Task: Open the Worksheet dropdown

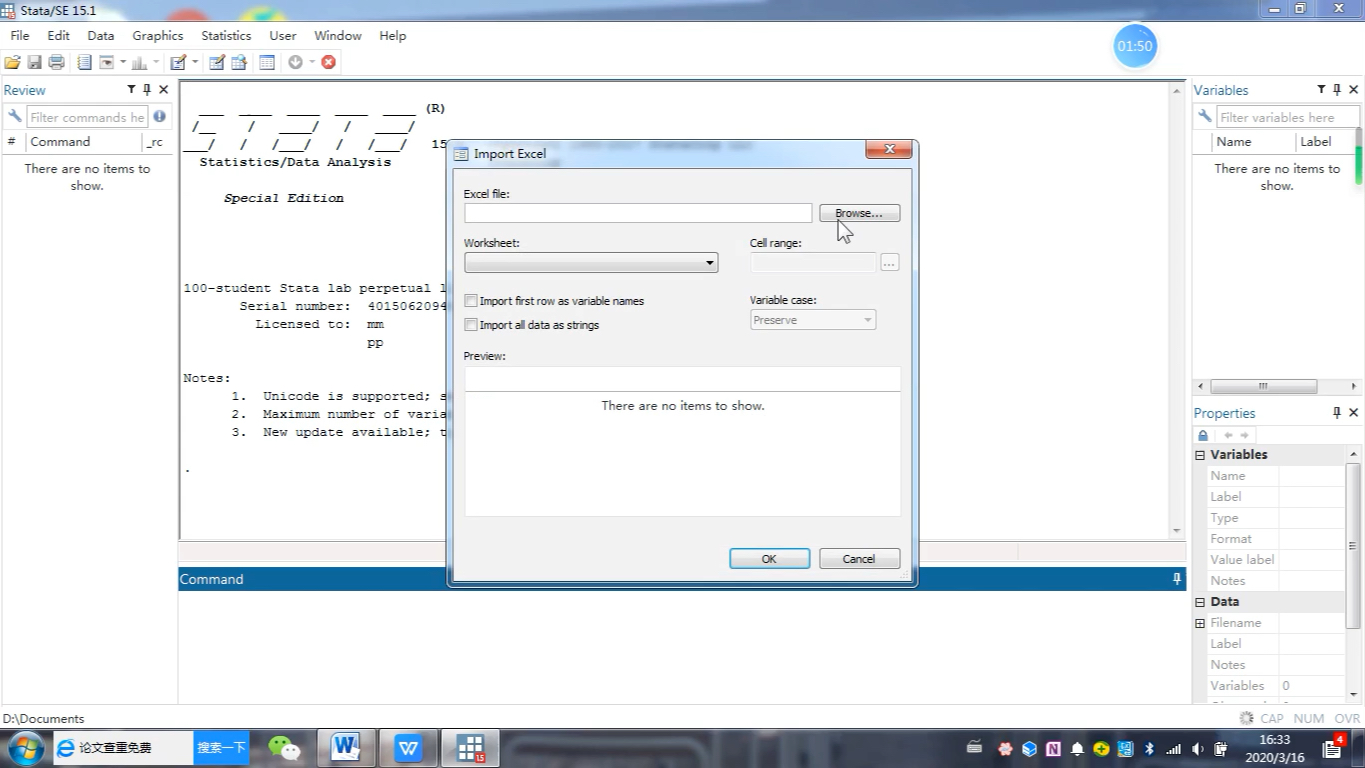Action: pos(591,263)
